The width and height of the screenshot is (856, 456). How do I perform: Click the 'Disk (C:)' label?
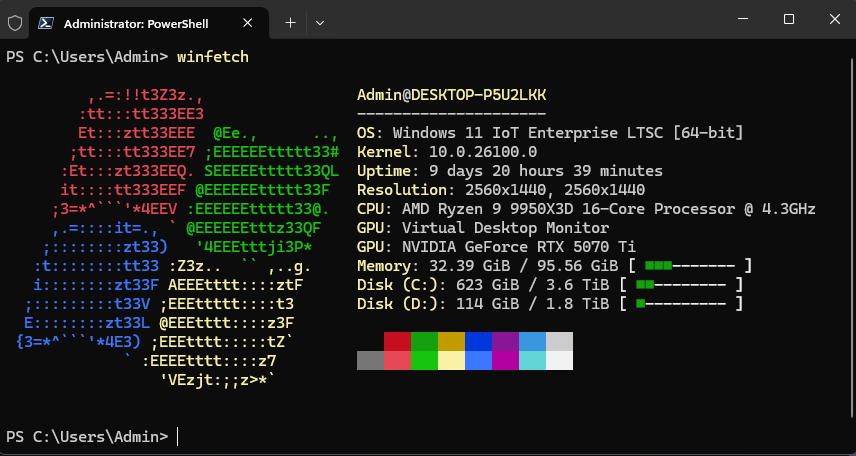coord(397,285)
